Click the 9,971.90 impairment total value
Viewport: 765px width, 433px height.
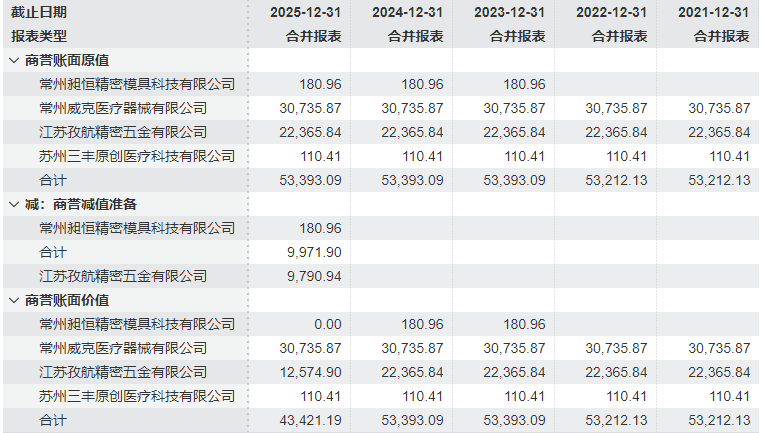[314, 253]
